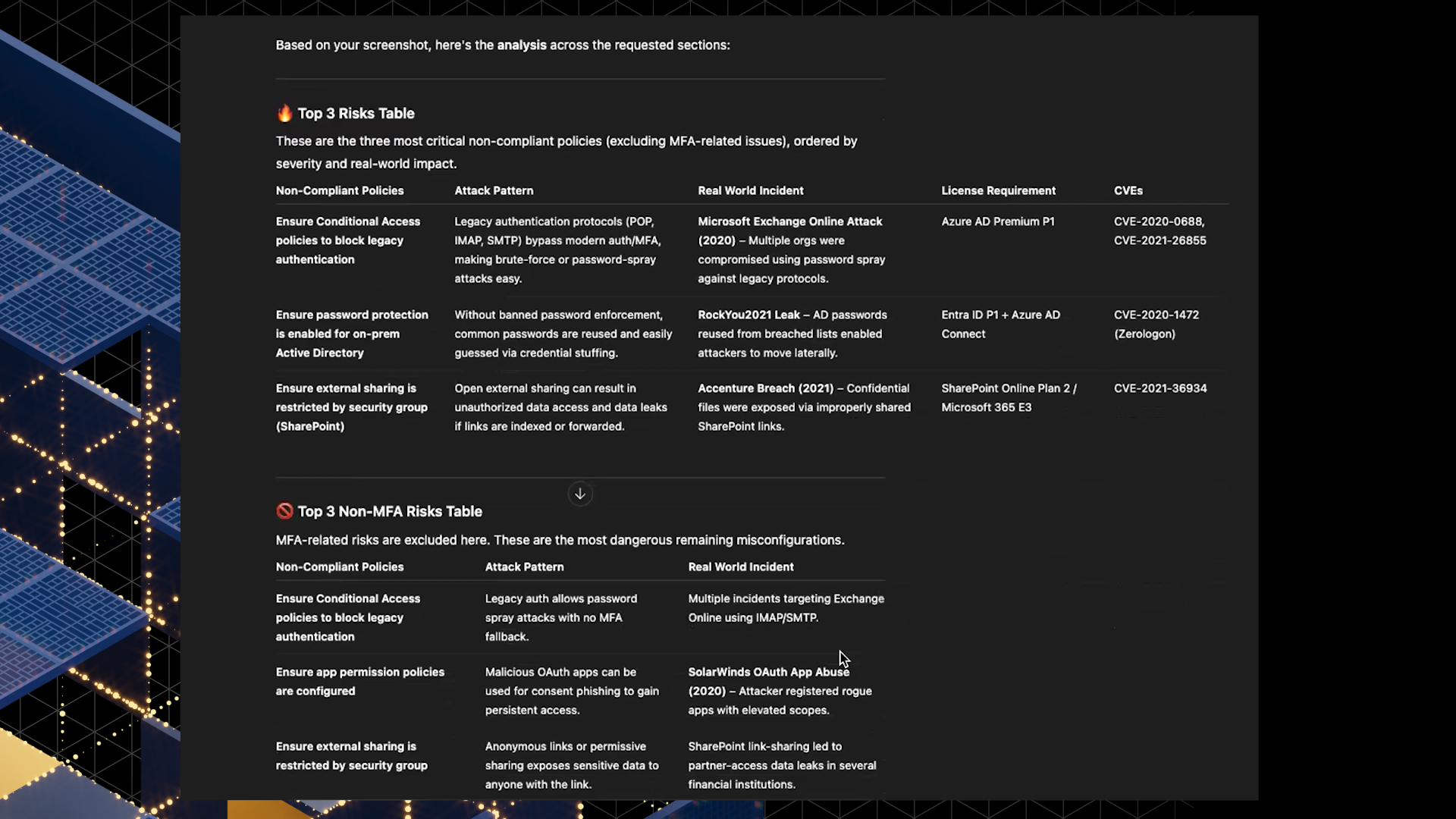Click the RockYou2021 Leak incident text

748,315
